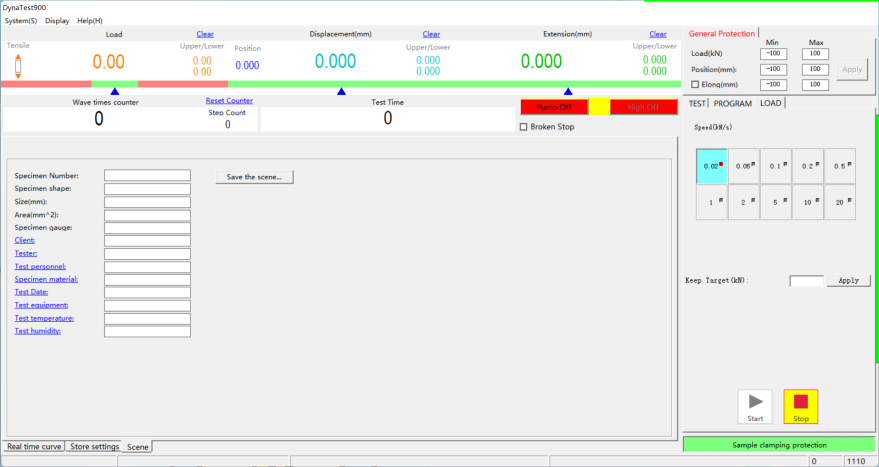Screen dimensions: 879x467
Task: Open the System(S) menu
Action: (x=21, y=20)
